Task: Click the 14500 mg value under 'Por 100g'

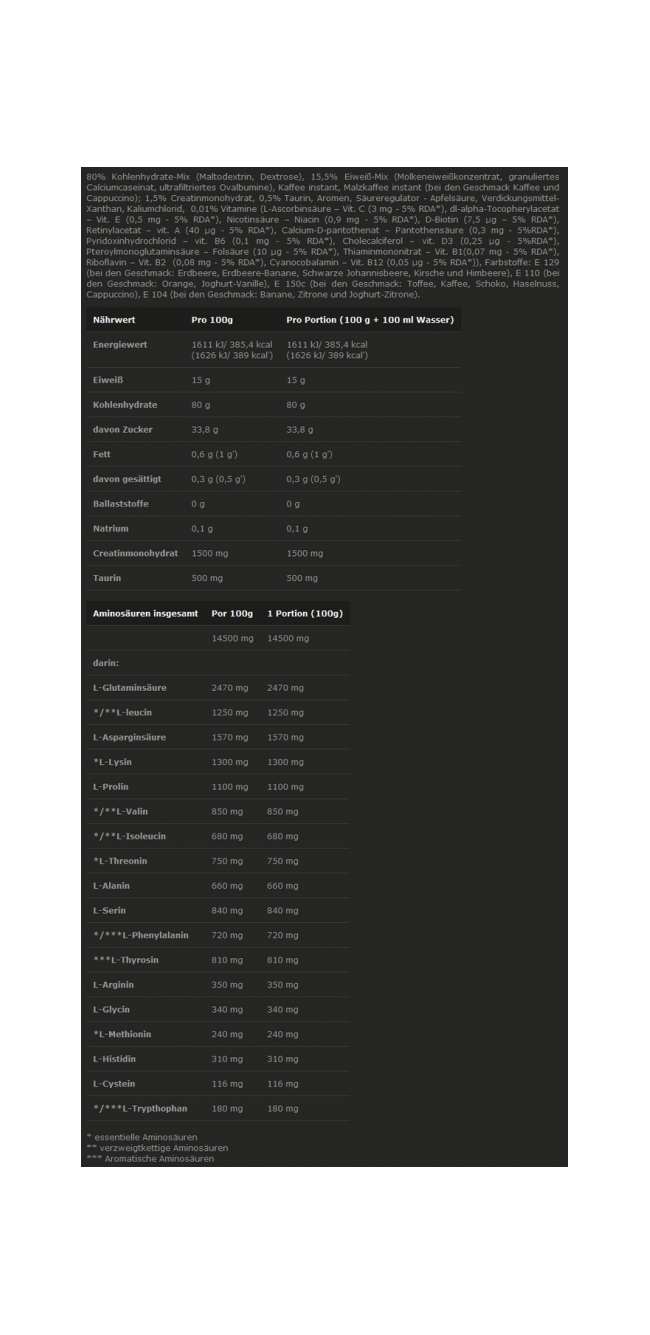Action: 232,638
